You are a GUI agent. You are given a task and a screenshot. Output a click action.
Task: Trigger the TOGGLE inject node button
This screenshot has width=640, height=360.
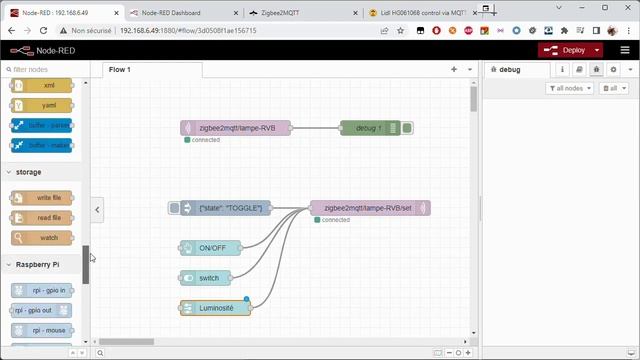click(x=174, y=208)
